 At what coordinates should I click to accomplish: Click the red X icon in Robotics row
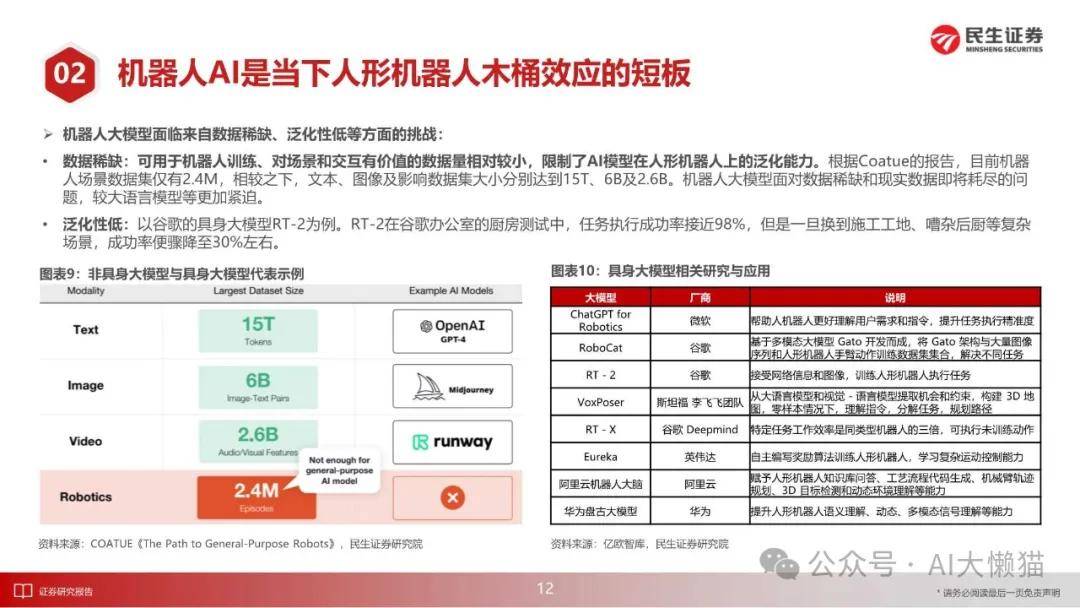[x=453, y=497]
